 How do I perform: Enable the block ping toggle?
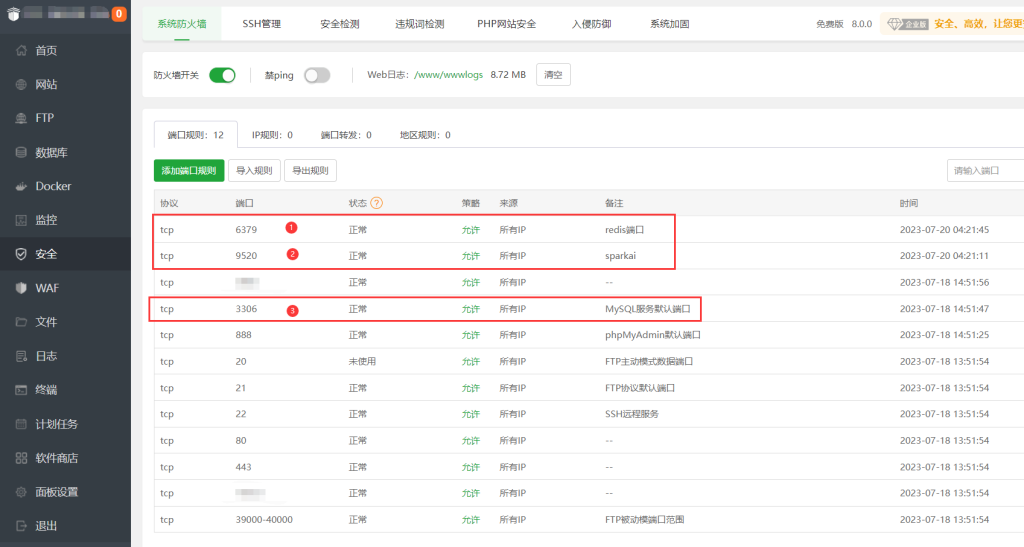click(316, 75)
